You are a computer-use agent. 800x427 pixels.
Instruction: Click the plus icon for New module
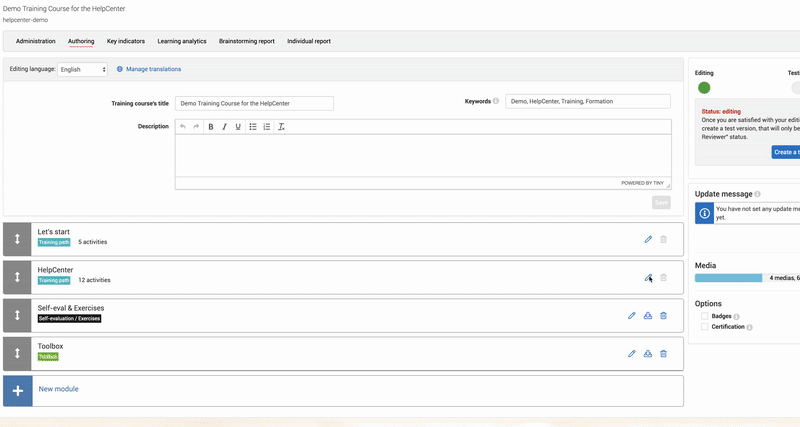(18, 391)
